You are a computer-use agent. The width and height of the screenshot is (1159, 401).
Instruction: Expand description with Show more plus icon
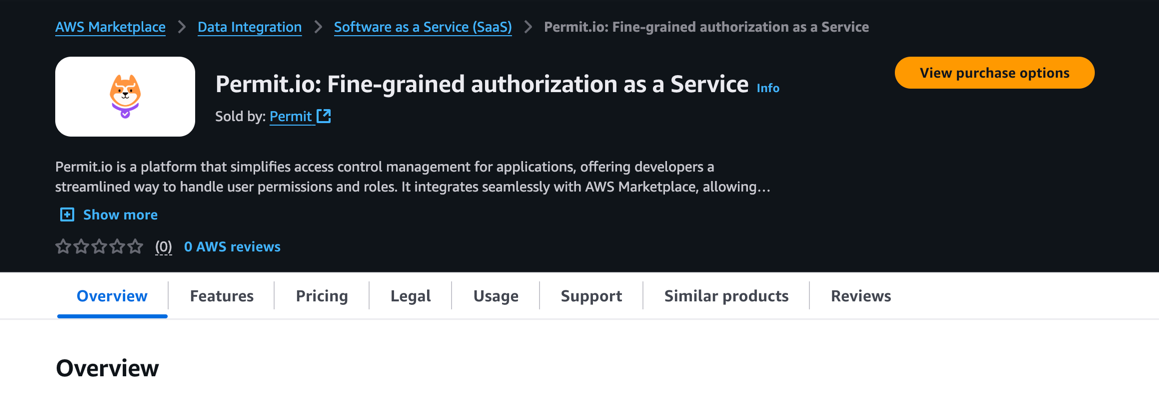pyautogui.click(x=67, y=215)
